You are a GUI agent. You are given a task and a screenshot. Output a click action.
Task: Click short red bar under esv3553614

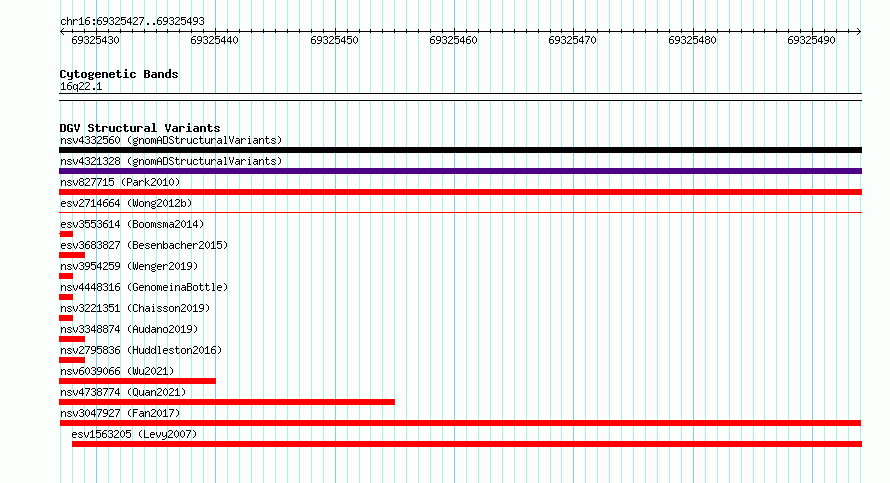[66, 234]
